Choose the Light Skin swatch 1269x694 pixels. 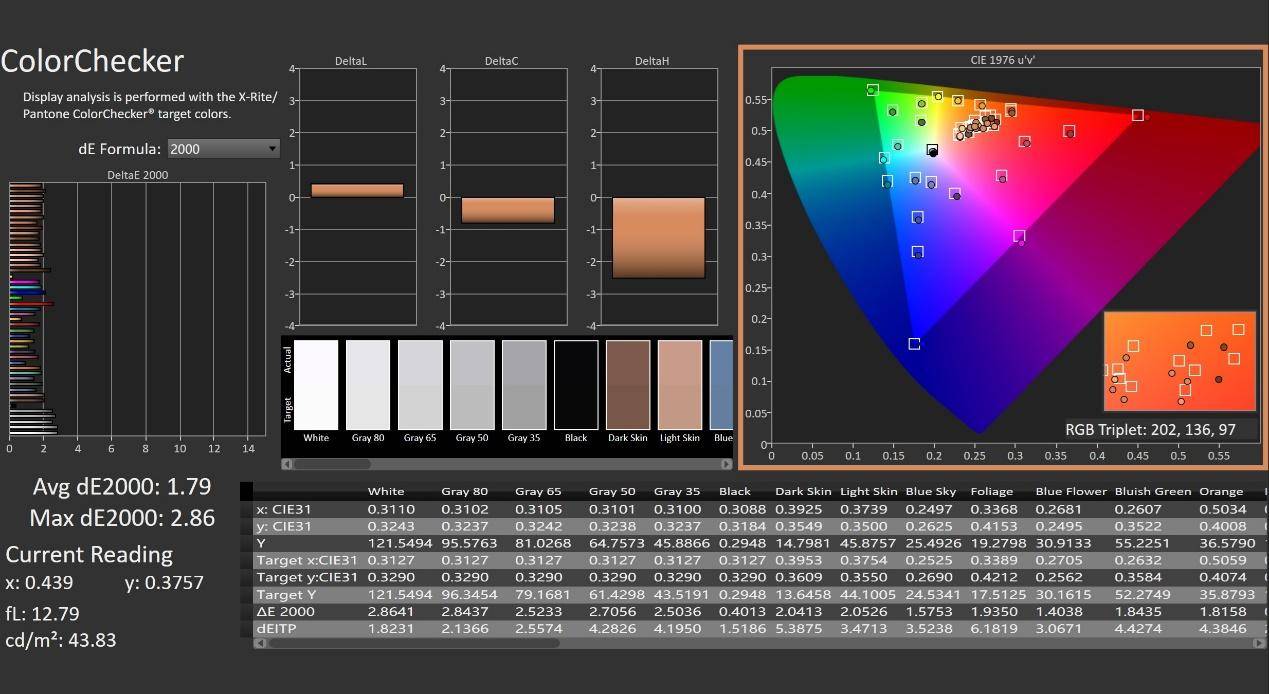coord(680,386)
